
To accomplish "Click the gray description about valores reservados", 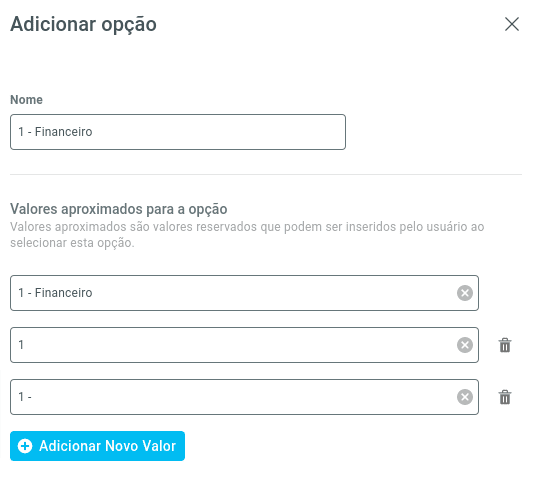I will 247,235.
